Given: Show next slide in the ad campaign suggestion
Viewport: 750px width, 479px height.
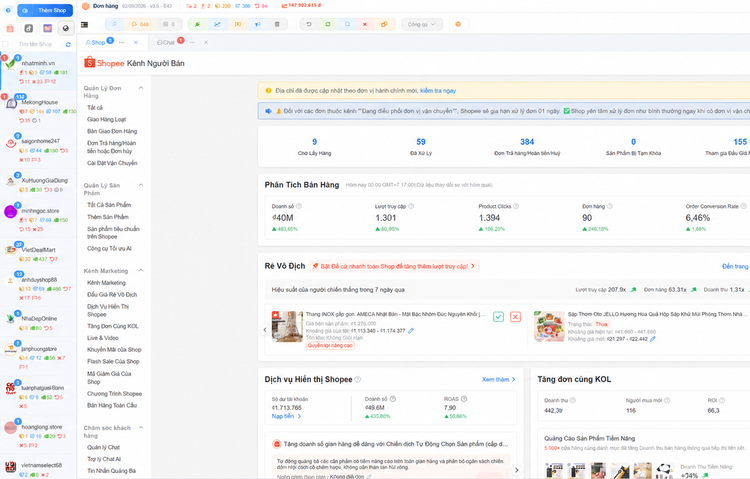Looking at the screenshot, I should click(516, 470).
